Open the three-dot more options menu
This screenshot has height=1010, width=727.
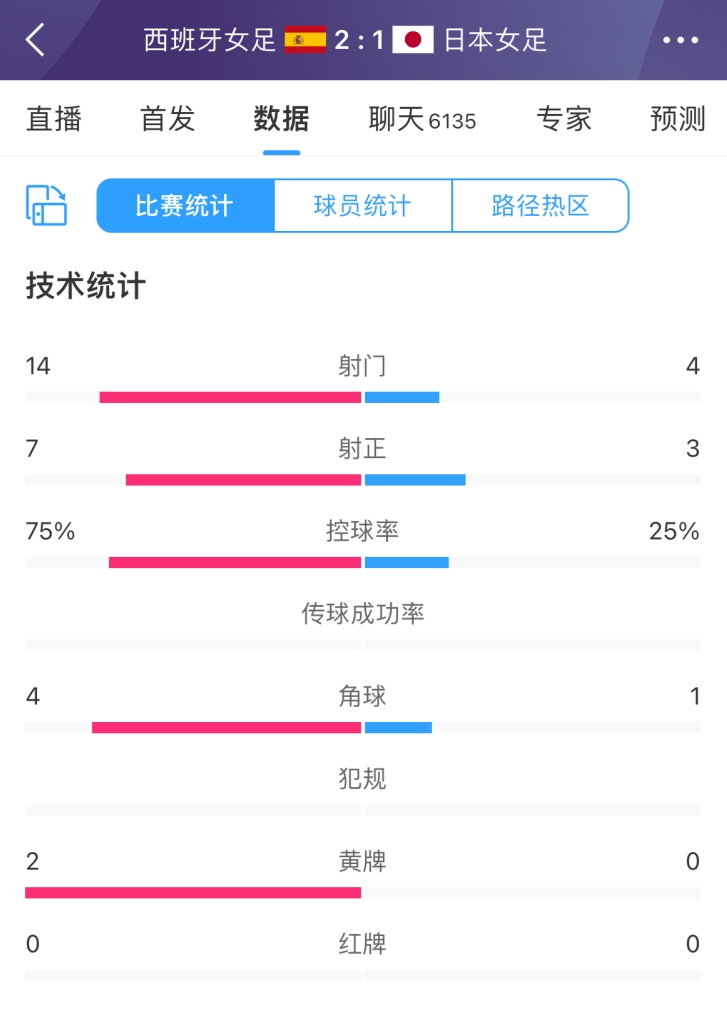681,40
